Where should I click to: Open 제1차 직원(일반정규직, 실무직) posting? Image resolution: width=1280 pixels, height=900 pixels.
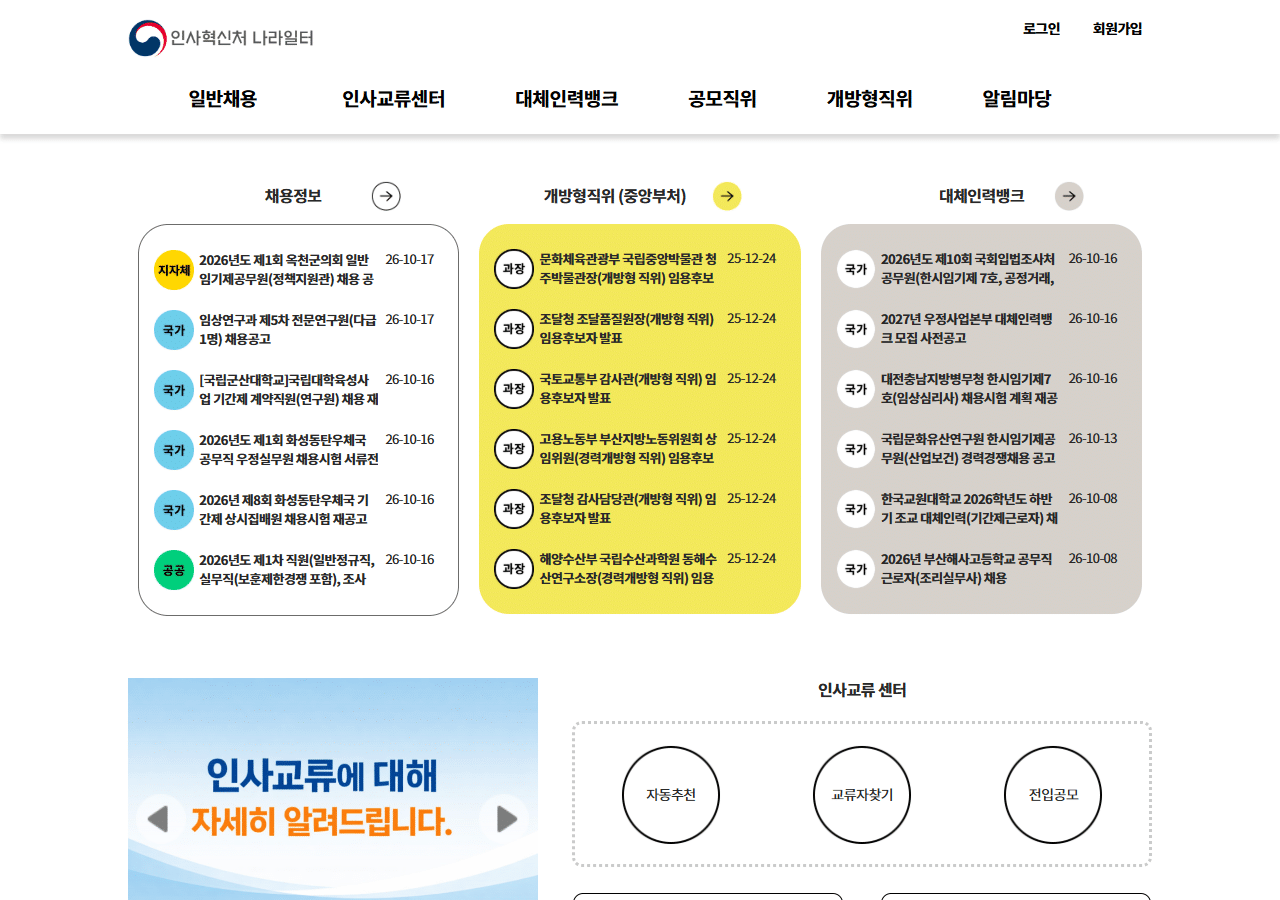(x=287, y=569)
